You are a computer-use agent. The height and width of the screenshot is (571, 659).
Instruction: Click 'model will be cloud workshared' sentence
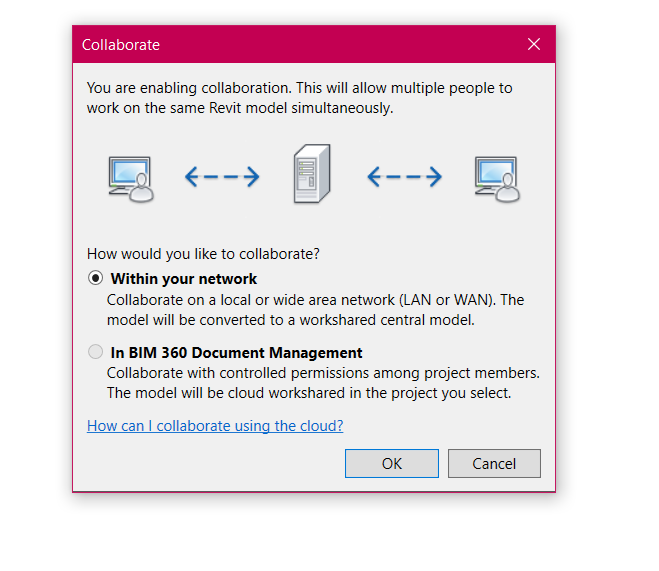point(309,393)
